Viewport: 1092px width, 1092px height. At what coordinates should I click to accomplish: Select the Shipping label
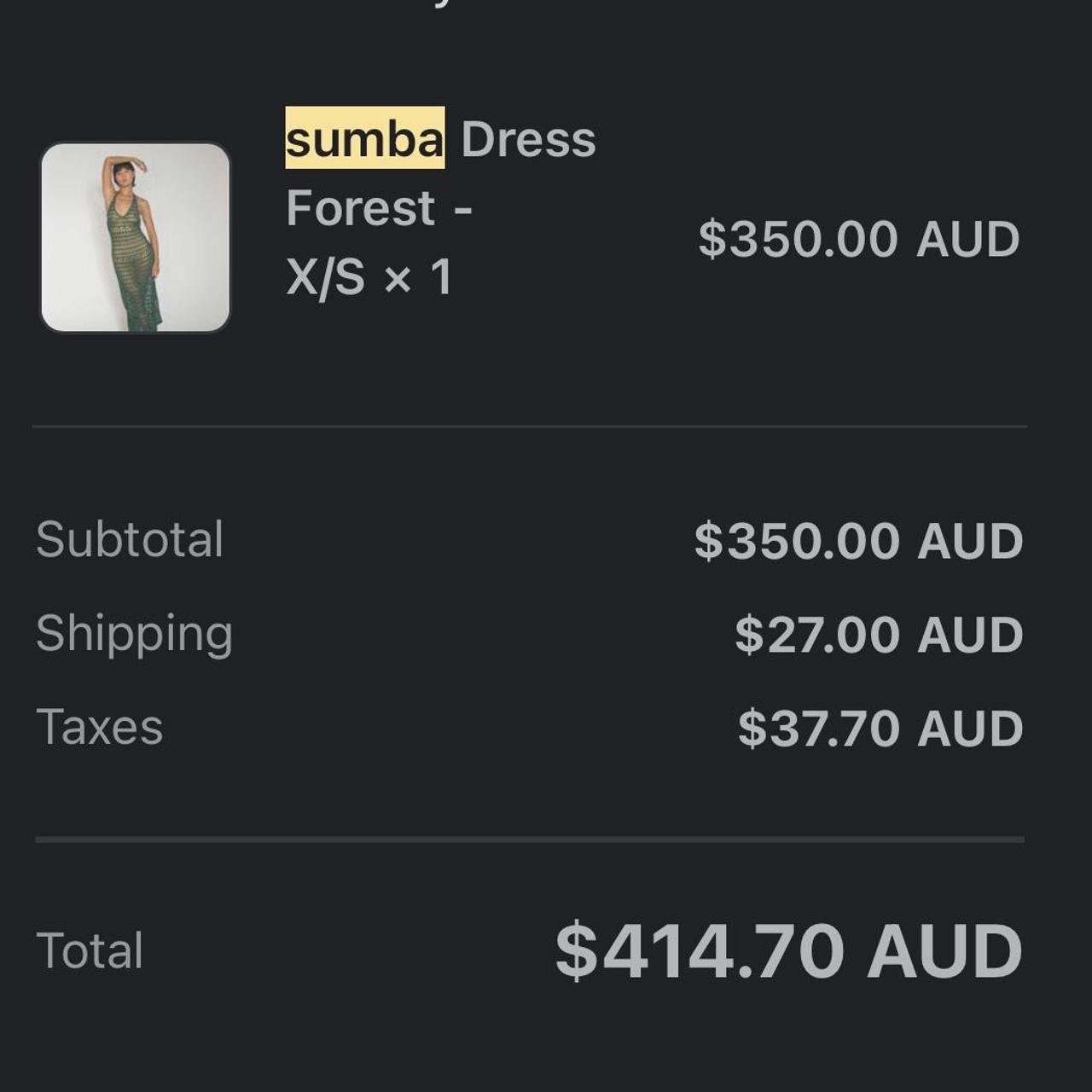tap(134, 634)
